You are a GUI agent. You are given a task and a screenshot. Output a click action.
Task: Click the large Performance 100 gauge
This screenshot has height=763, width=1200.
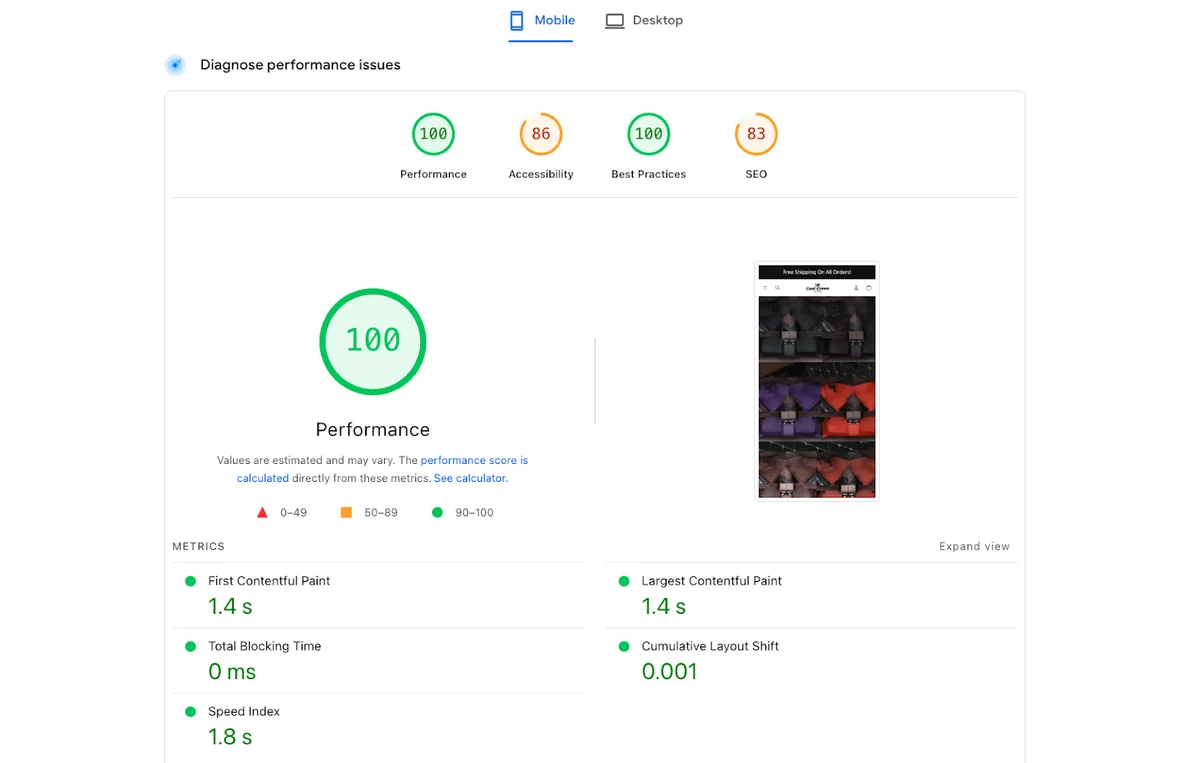(x=372, y=341)
